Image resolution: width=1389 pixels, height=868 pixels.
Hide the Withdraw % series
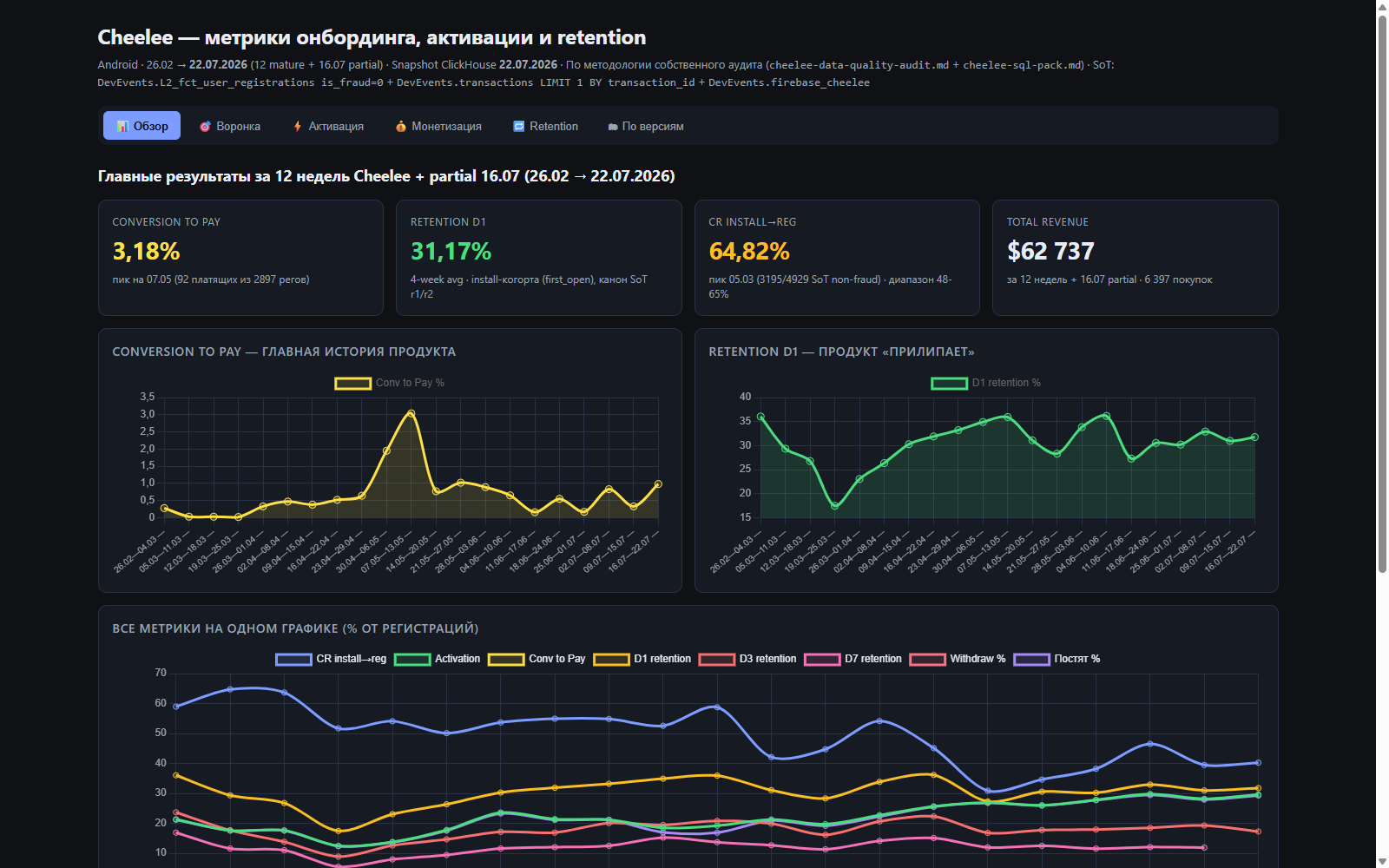pos(958,659)
